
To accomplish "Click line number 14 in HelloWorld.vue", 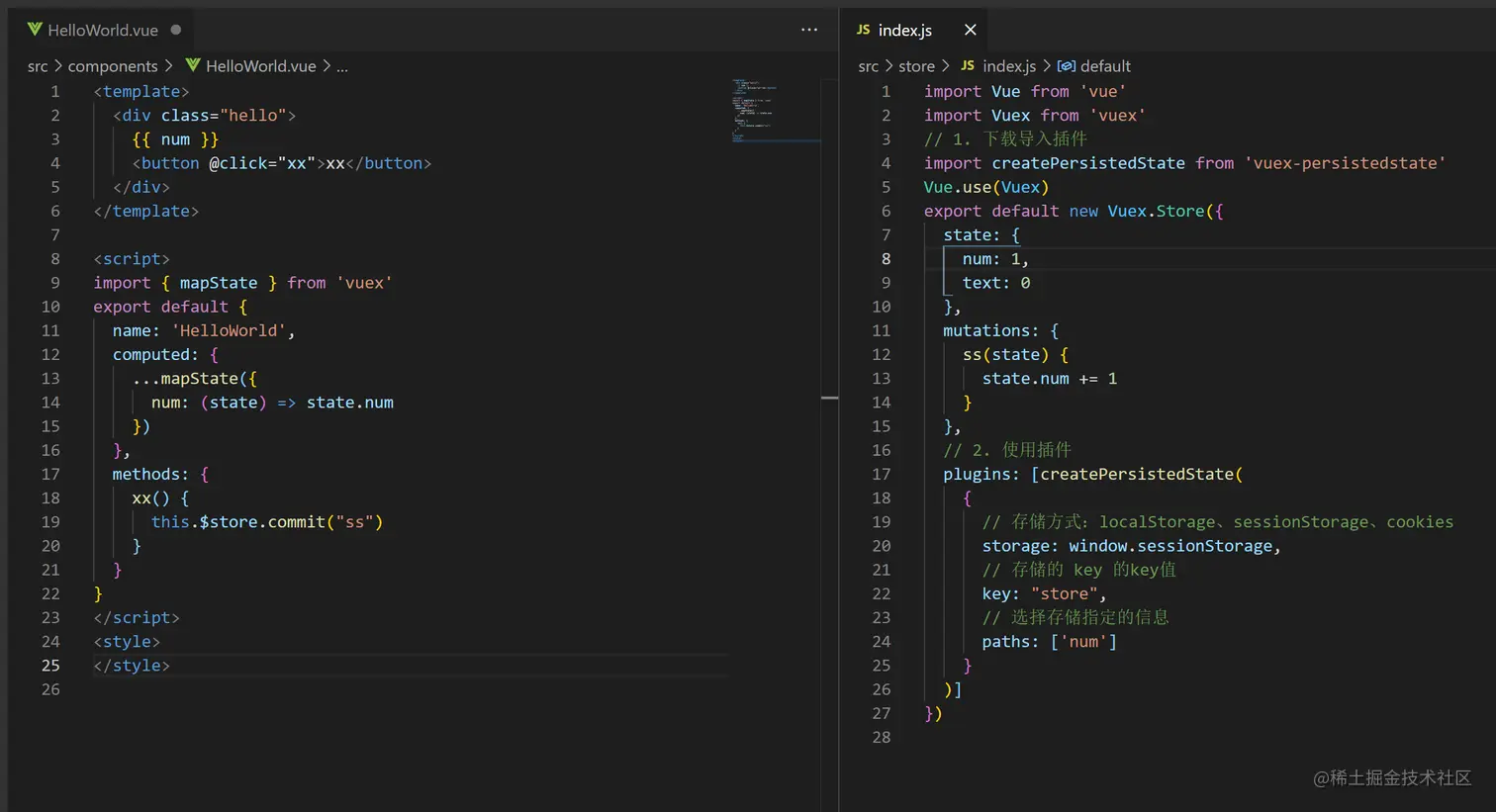I will click(50, 403).
